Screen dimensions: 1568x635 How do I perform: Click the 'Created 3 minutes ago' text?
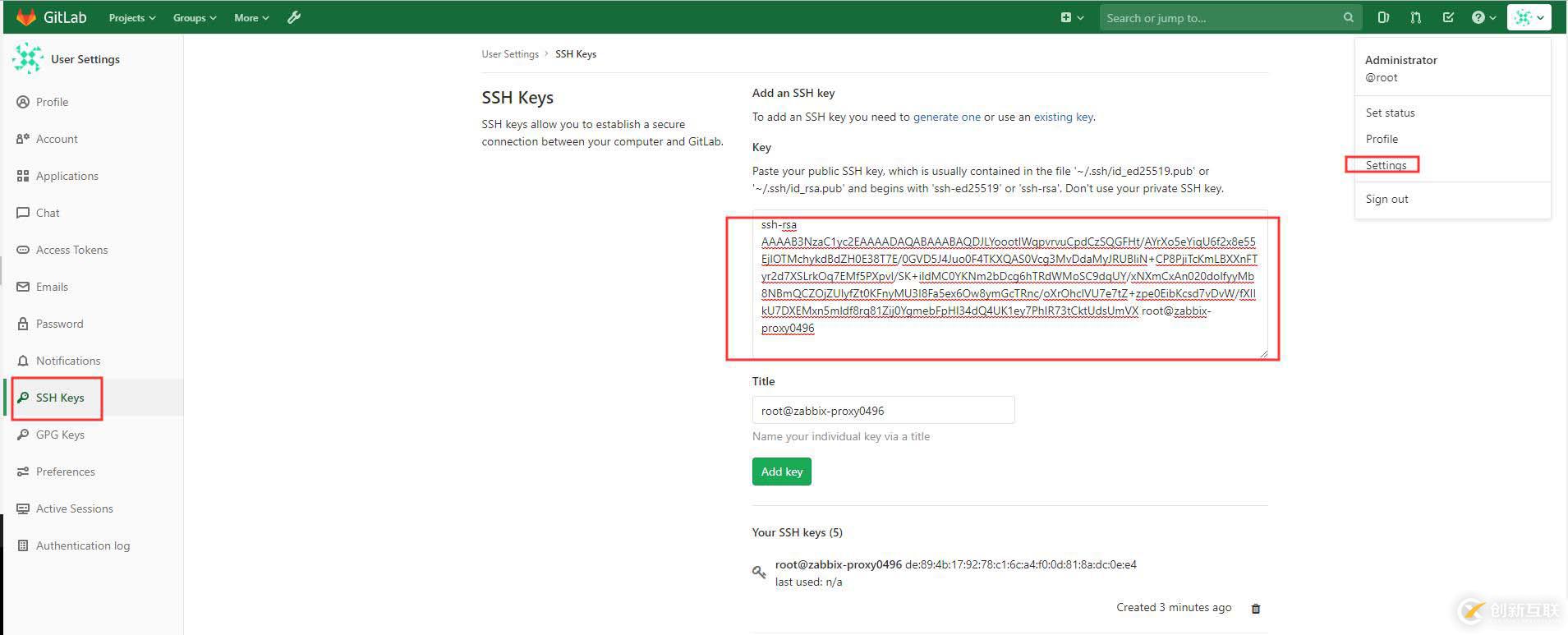click(x=1174, y=607)
